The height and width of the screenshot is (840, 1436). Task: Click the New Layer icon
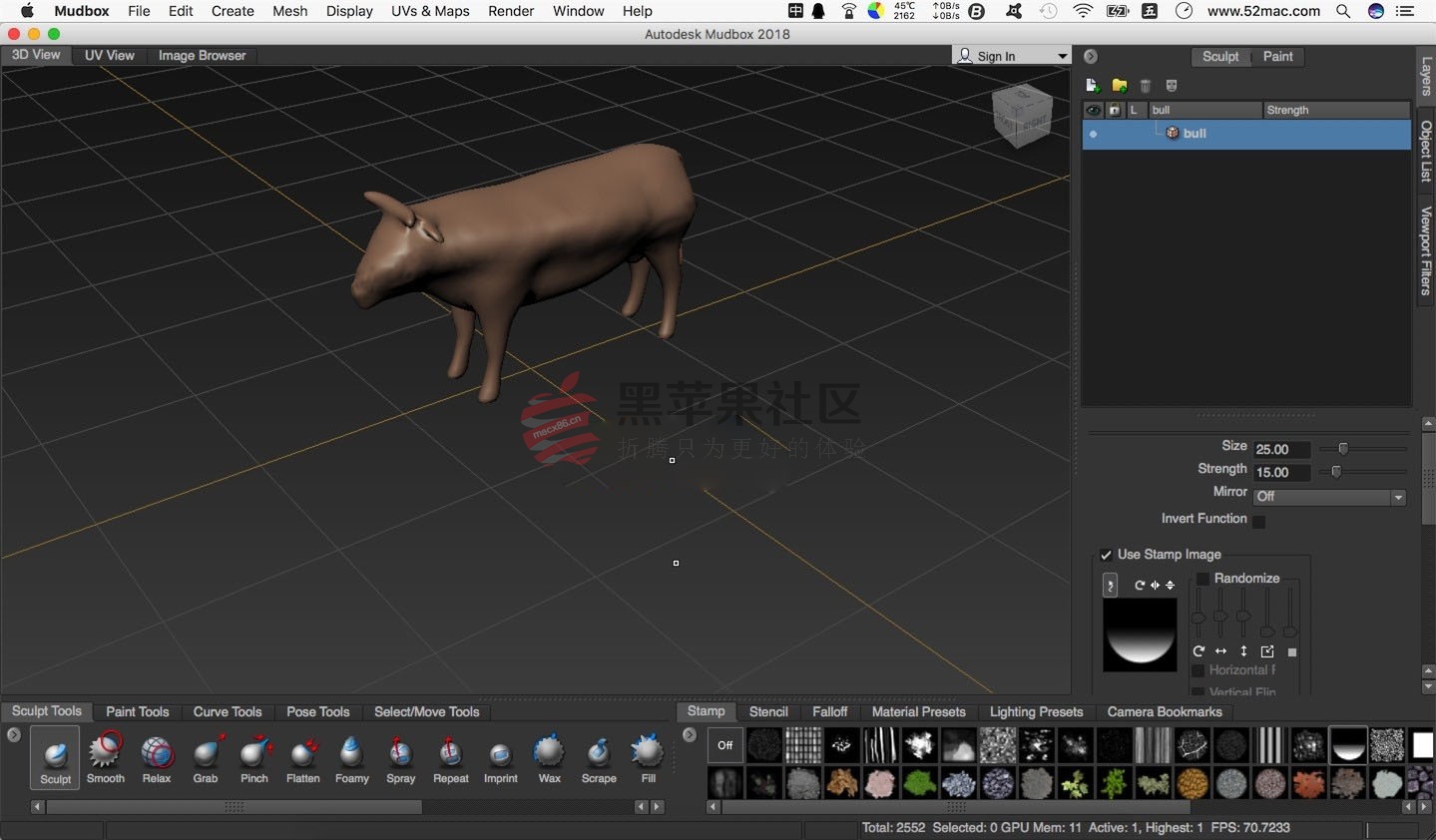click(1093, 86)
